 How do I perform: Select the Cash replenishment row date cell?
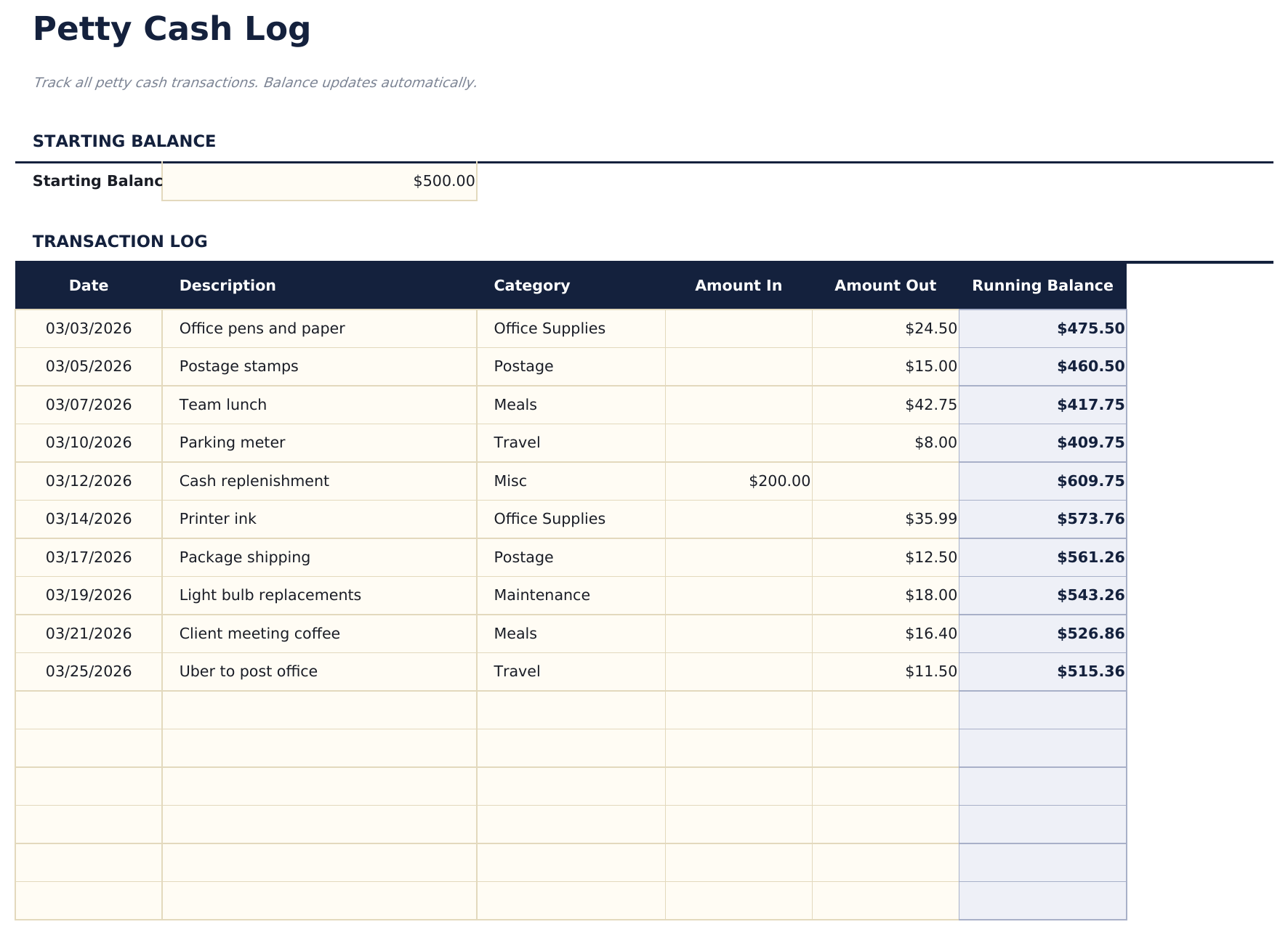tap(88, 480)
